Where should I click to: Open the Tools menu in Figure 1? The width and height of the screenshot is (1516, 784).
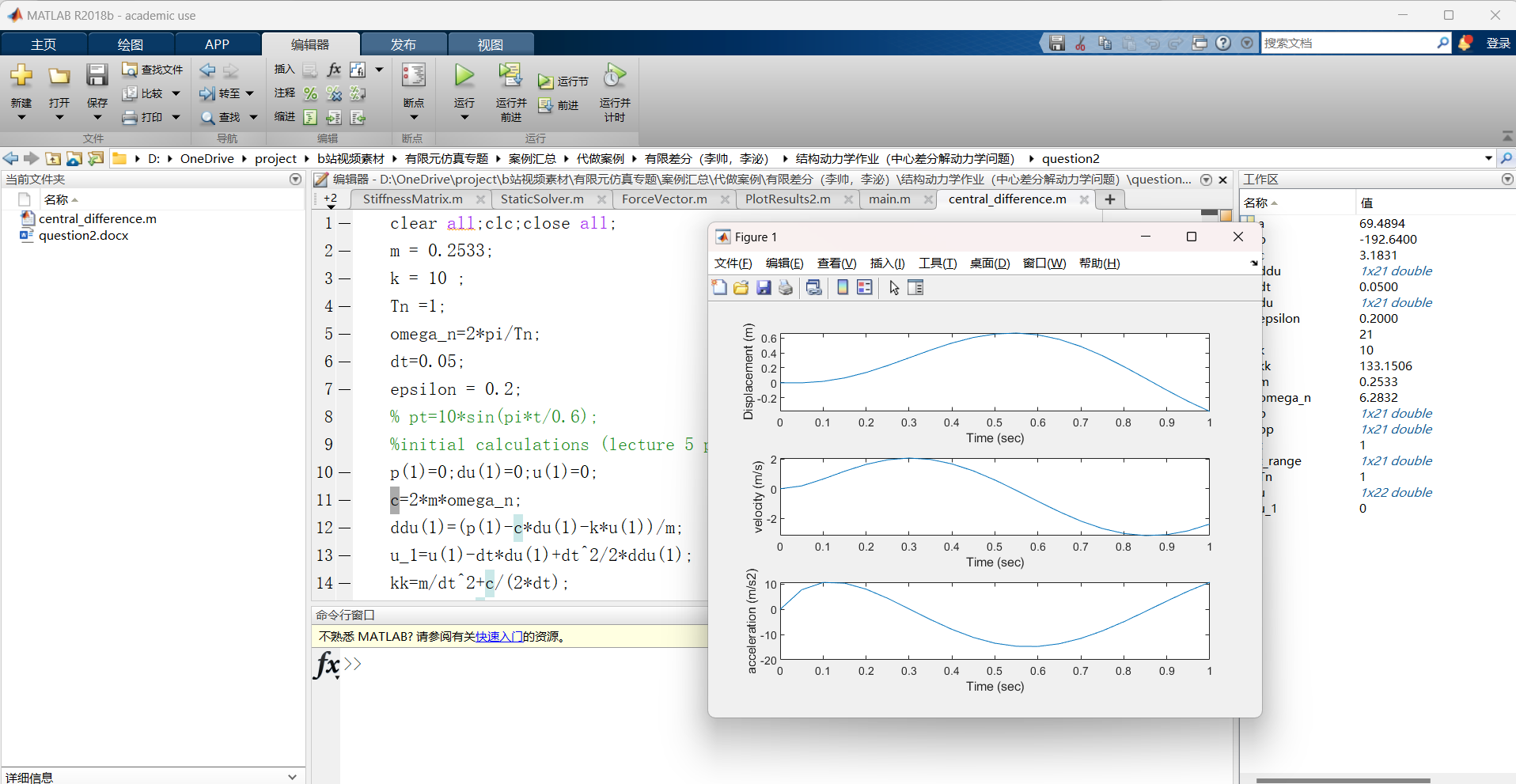click(x=938, y=263)
